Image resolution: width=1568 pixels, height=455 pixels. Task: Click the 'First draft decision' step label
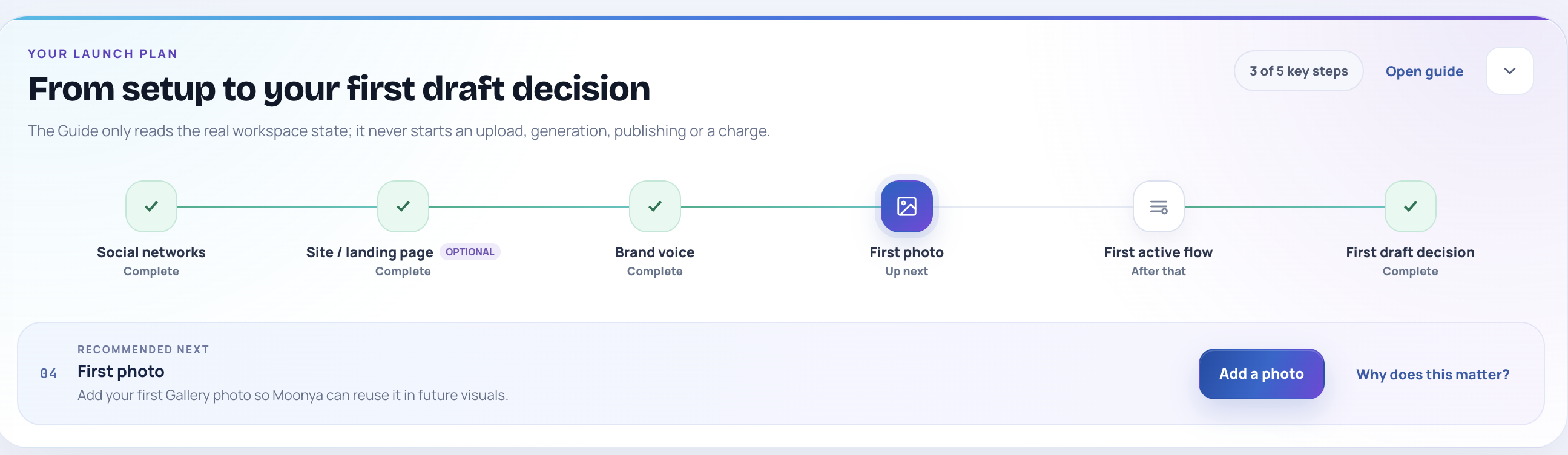(x=1411, y=252)
